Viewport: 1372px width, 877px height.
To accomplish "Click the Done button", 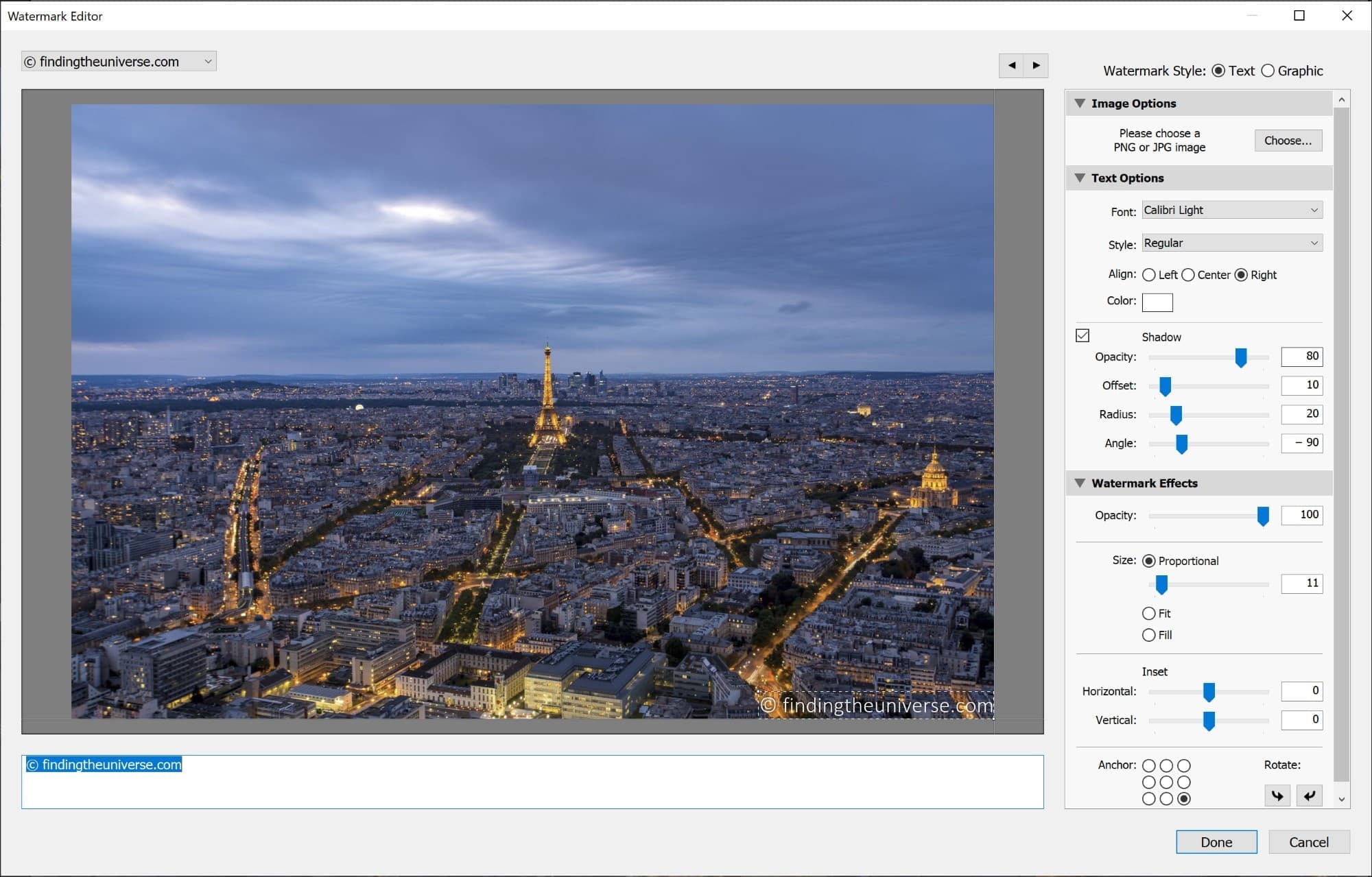I will pyautogui.click(x=1216, y=842).
